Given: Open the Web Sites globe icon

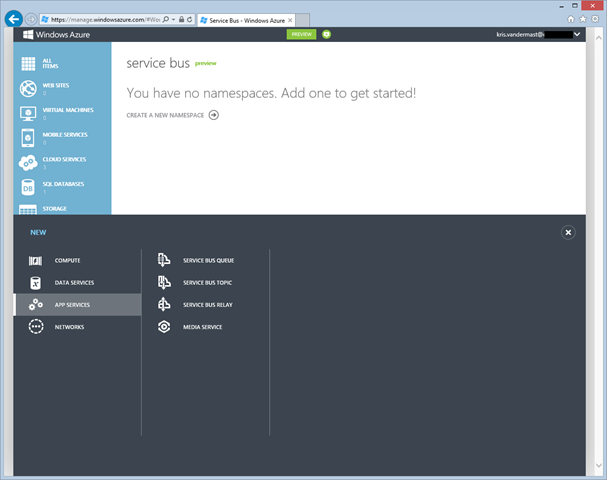Looking at the screenshot, I should [28, 89].
